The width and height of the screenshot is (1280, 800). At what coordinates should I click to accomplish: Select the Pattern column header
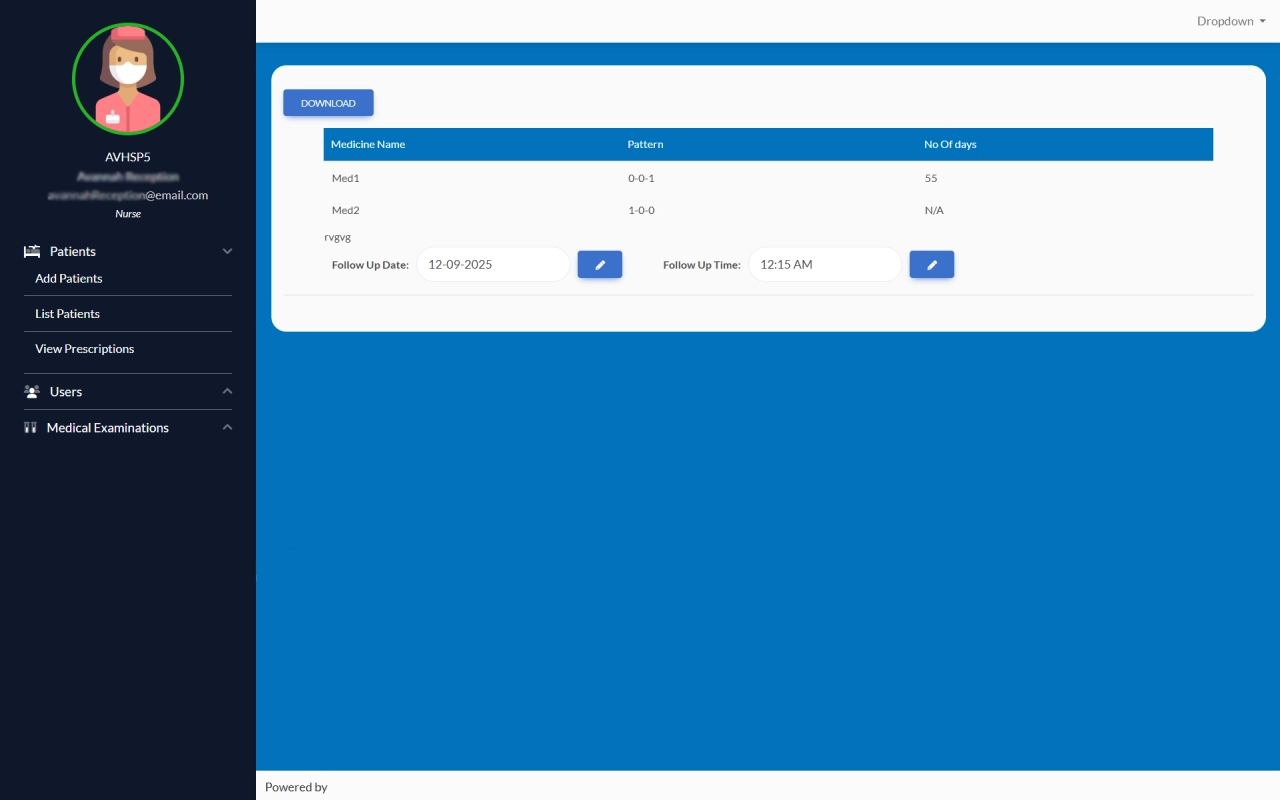645,145
